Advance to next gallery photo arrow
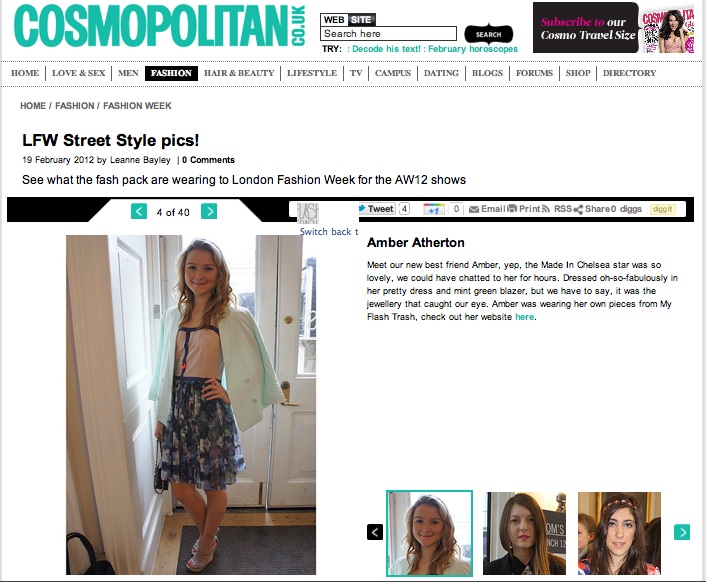 (x=209, y=211)
